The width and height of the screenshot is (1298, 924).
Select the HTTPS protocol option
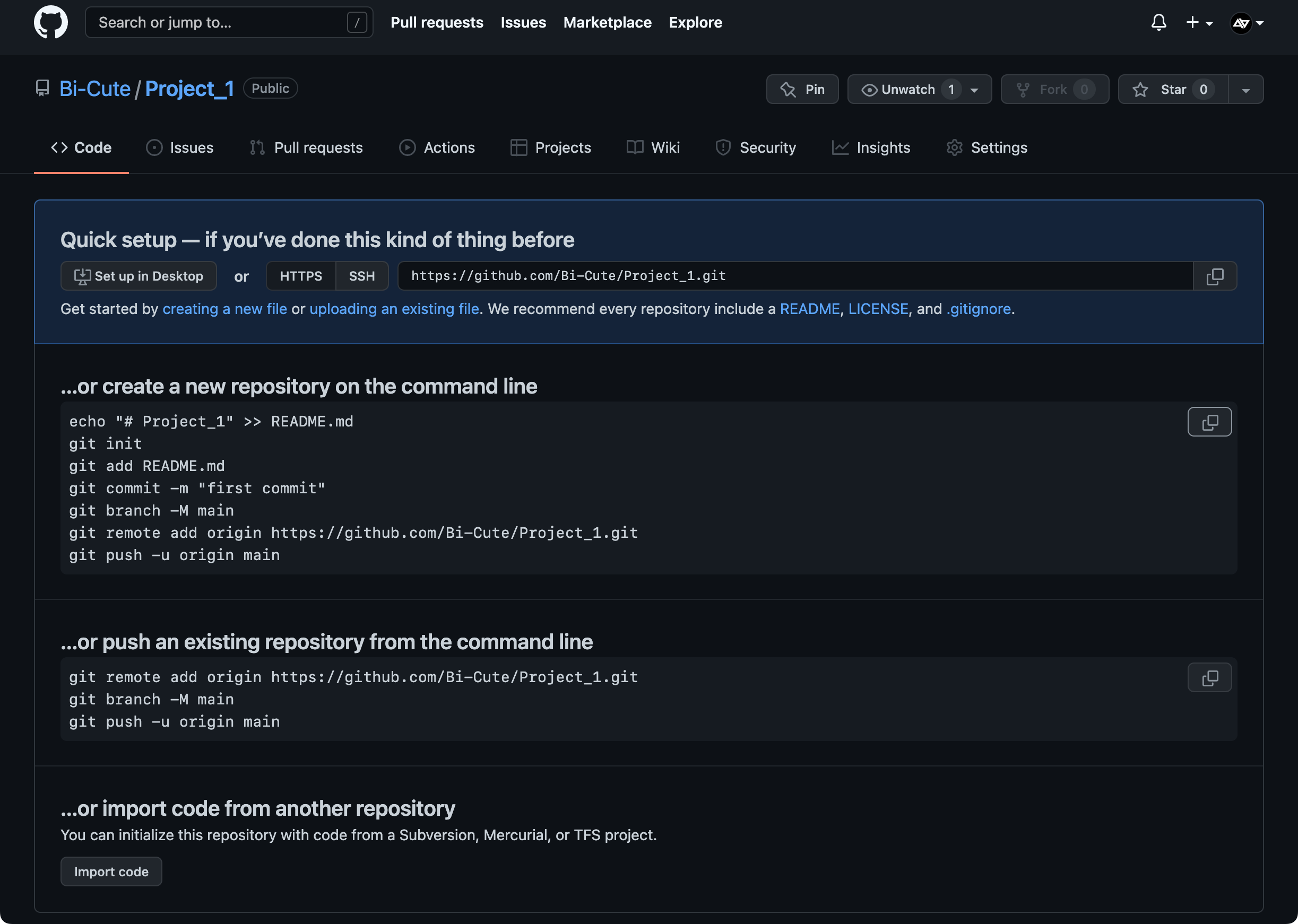tap(300, 276)
